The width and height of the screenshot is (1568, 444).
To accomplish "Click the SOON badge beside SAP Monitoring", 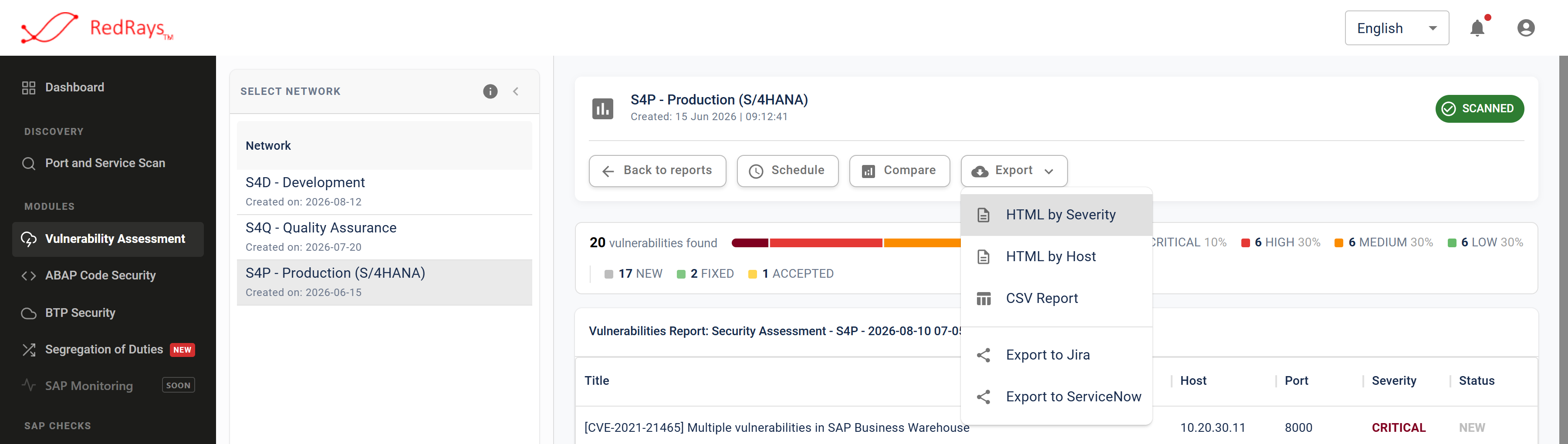I will [x=178, y=385].
